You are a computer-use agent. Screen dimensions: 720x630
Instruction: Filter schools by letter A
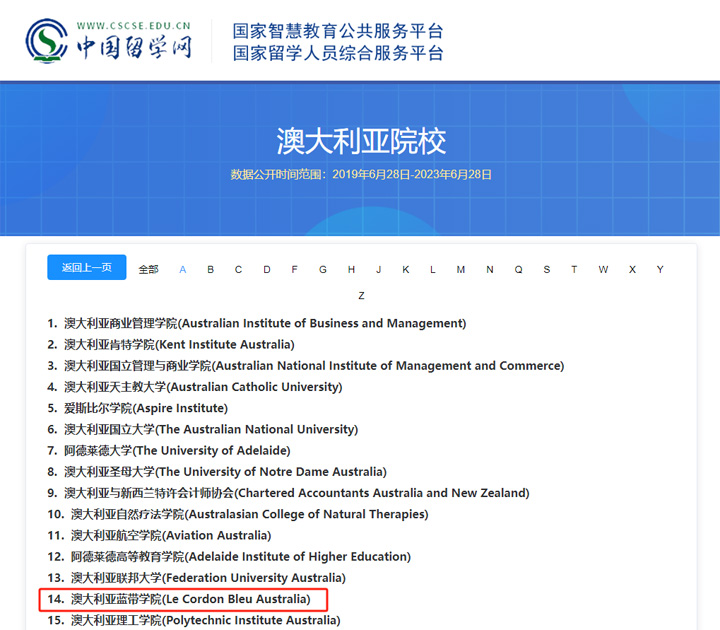coord(183,270)
